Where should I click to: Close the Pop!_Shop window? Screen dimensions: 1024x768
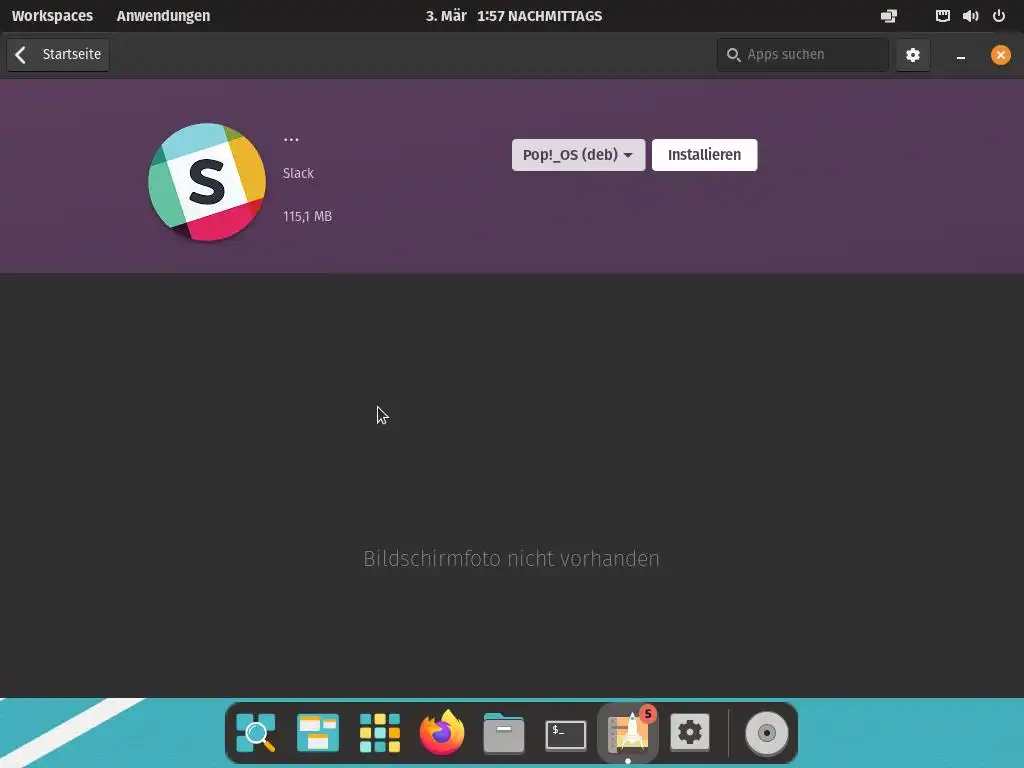pos(1000,55)
